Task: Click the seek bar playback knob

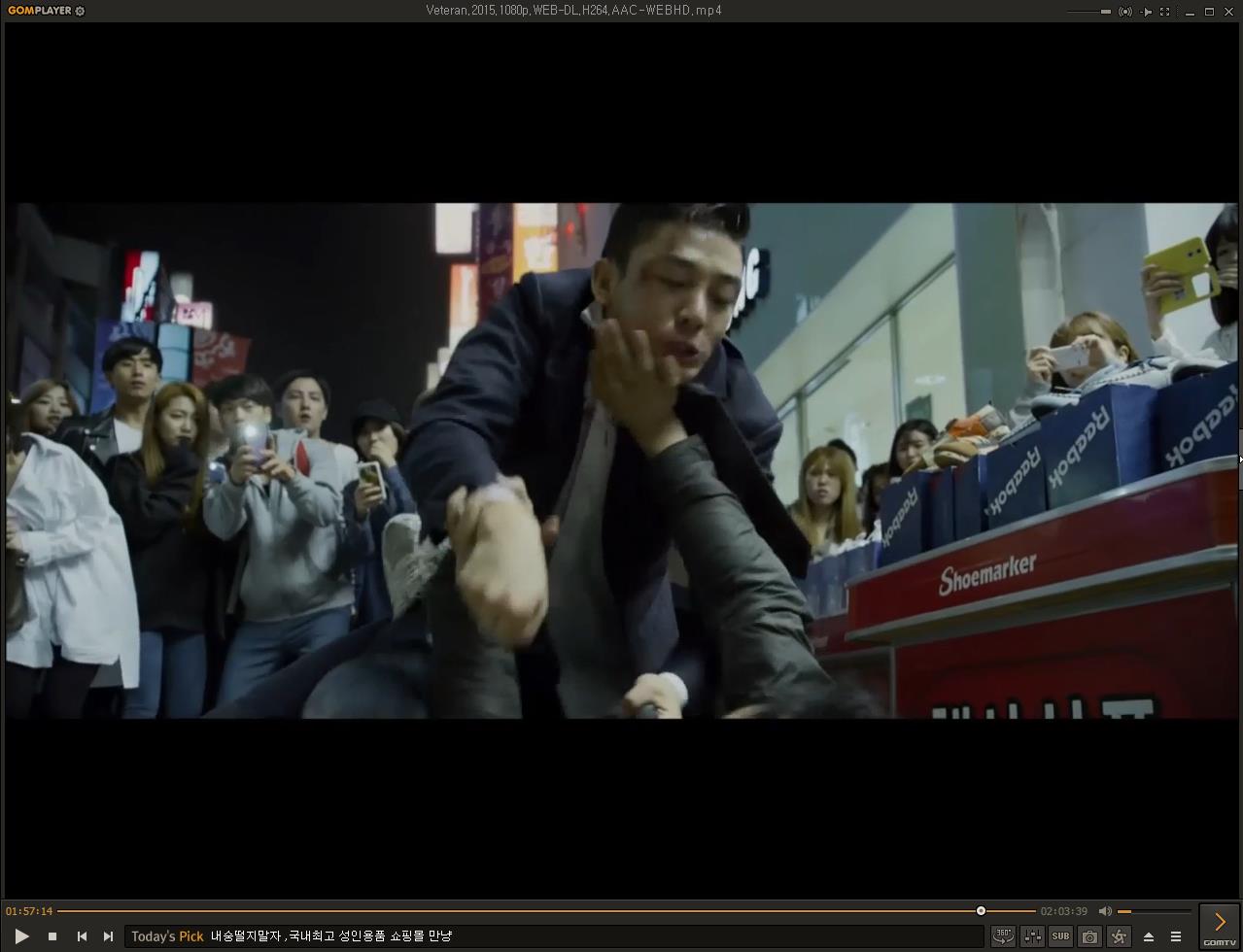Action: (981, 911)
